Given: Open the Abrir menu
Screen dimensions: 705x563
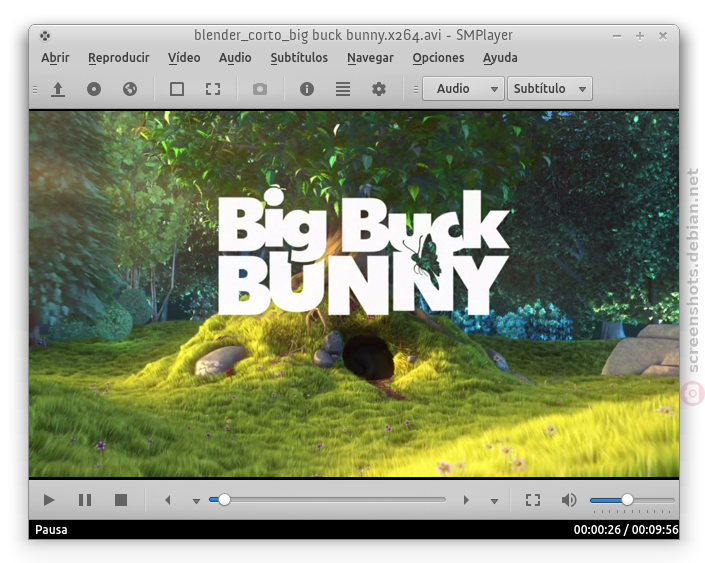Looking at the screenshot, I should (55, 58).
